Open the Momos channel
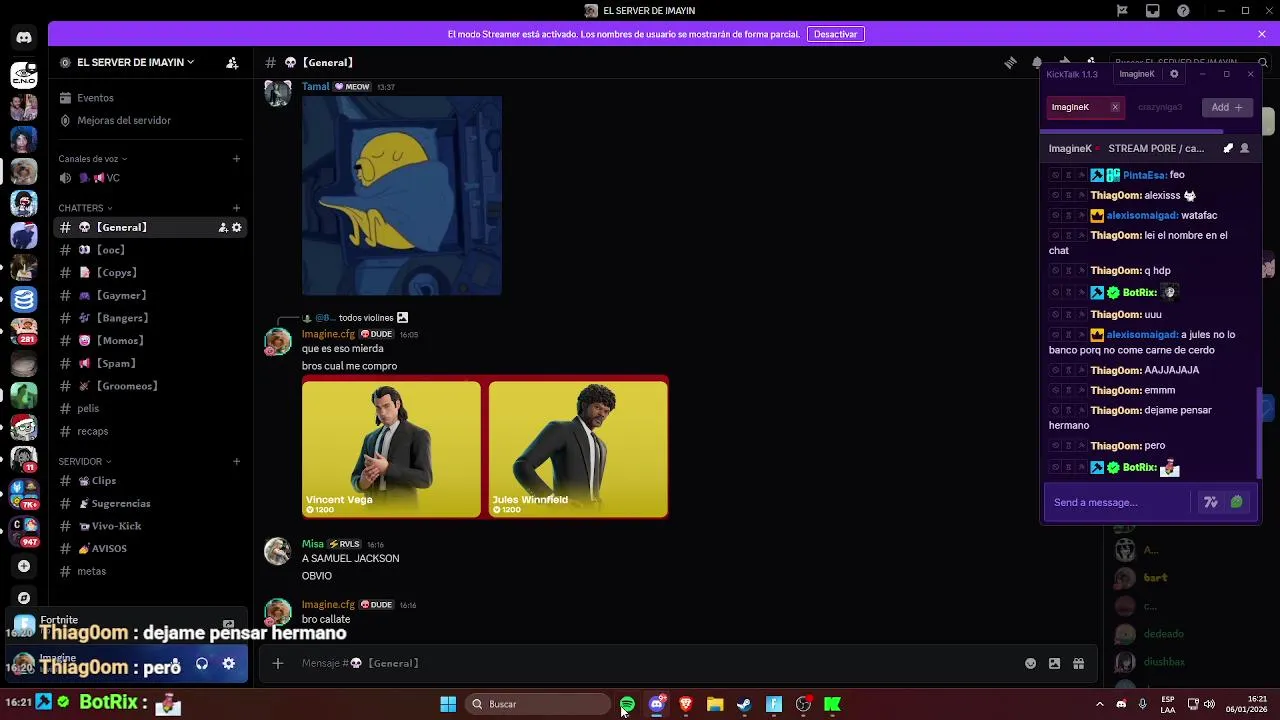This screenshot has height=720, width=1280. click(x=150, y=340)
